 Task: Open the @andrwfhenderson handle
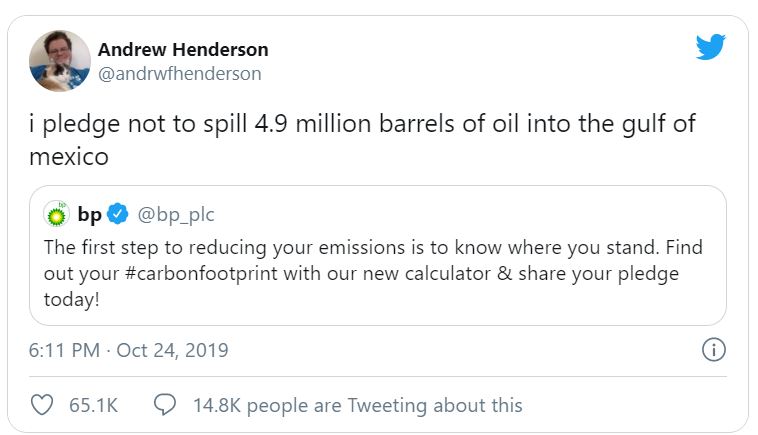point(180,73)
